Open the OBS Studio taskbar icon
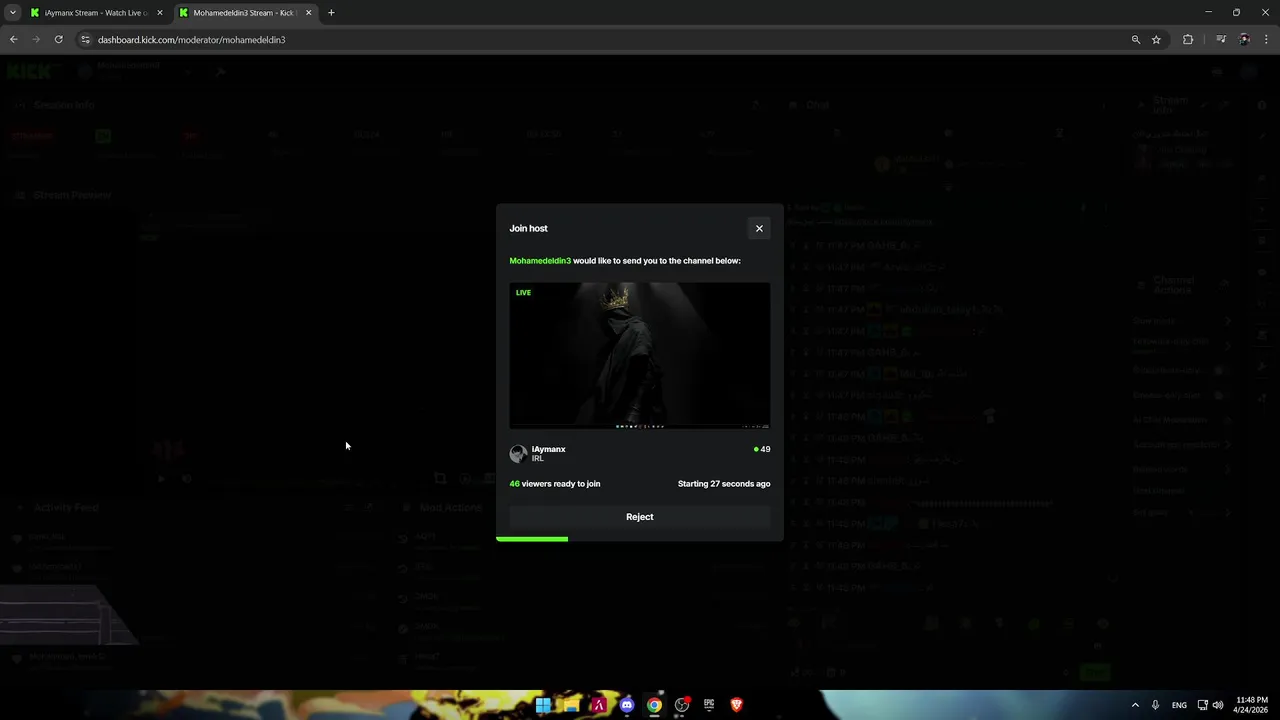 click(x=682, y=705)
